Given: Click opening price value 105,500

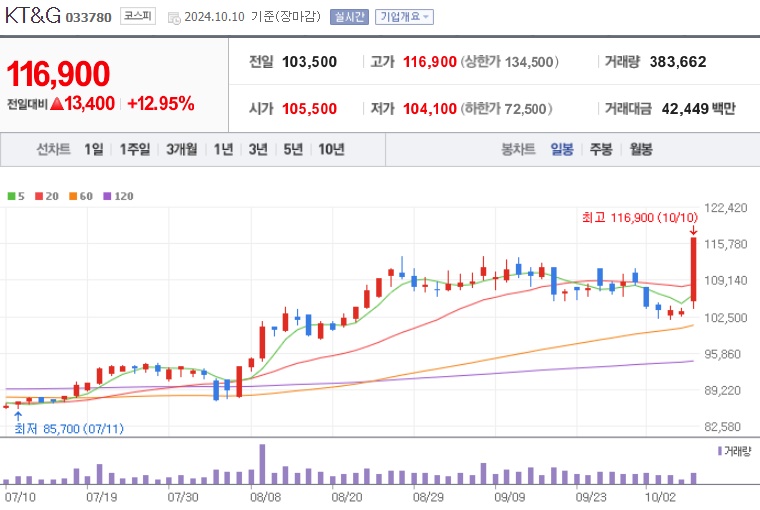Looking at the screenshot, I should 309,109.
